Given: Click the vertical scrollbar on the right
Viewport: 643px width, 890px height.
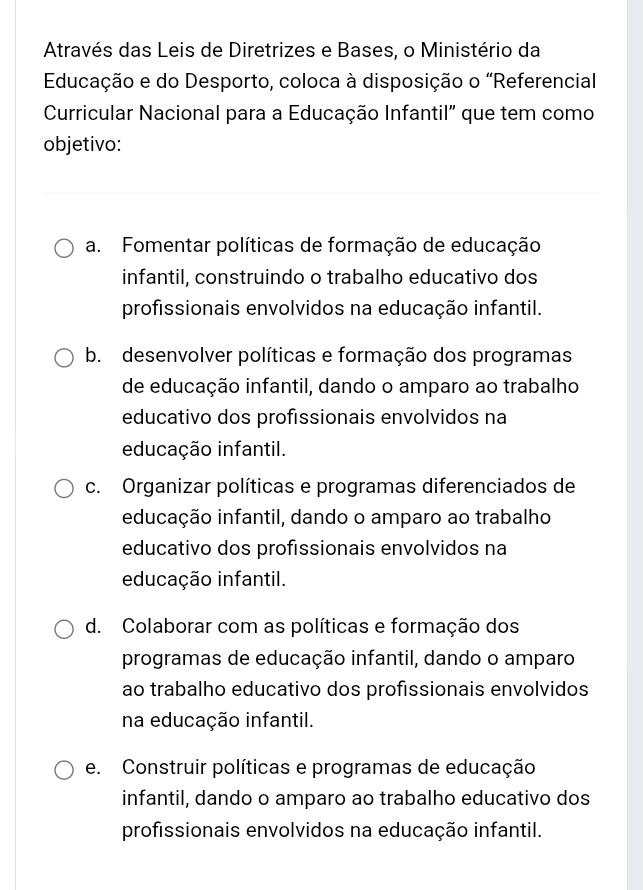Looking at the screenshot, I should [x=634, y=445].
